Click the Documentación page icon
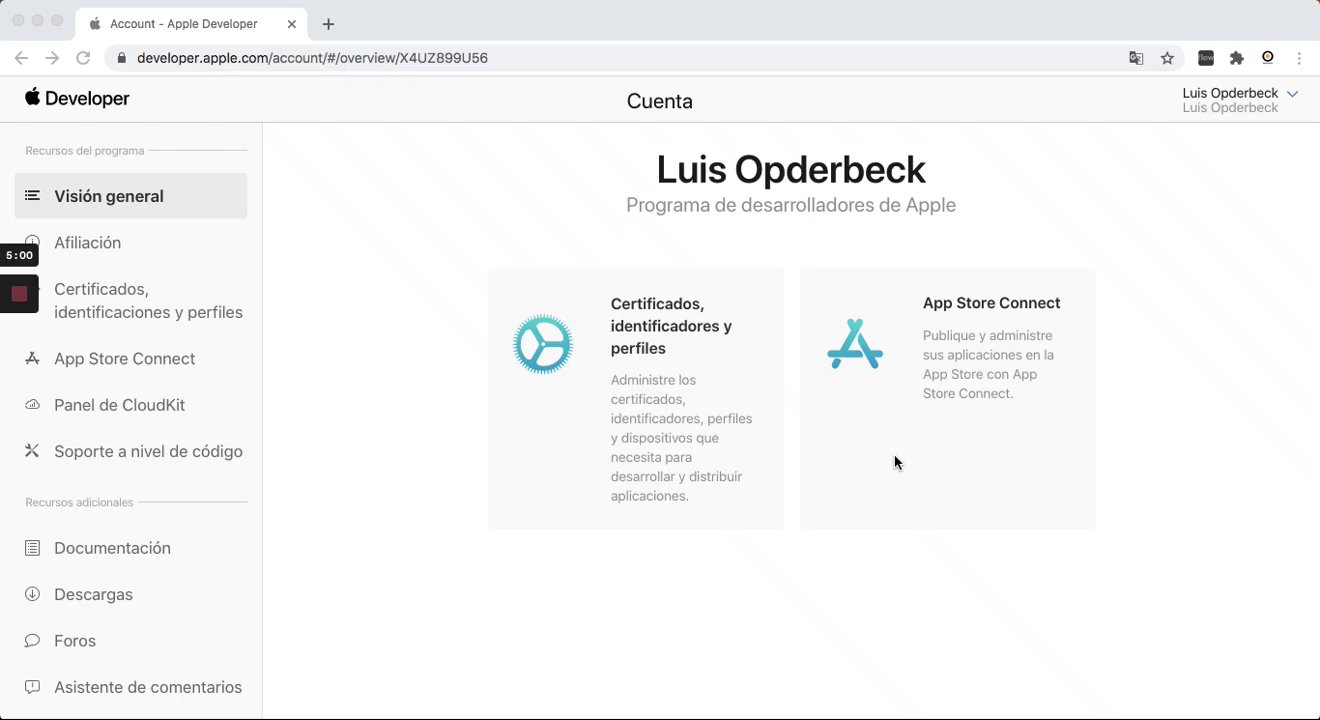 (x=32, y=548)
